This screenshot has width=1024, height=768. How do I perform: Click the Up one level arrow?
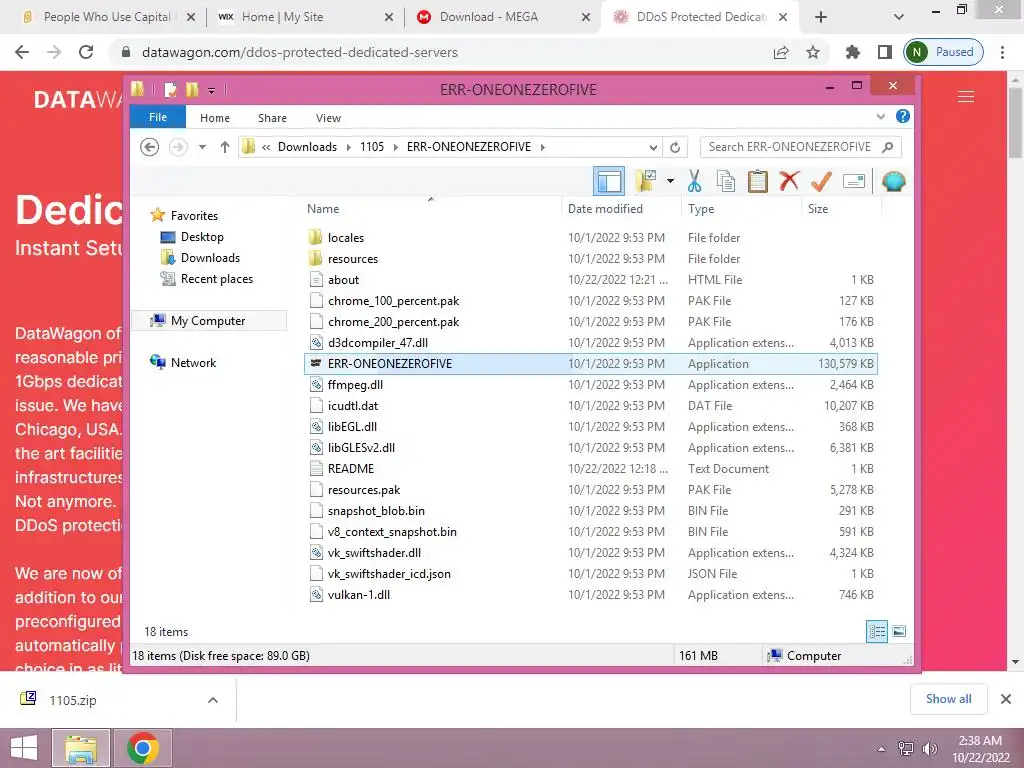(x=225, y=147)
